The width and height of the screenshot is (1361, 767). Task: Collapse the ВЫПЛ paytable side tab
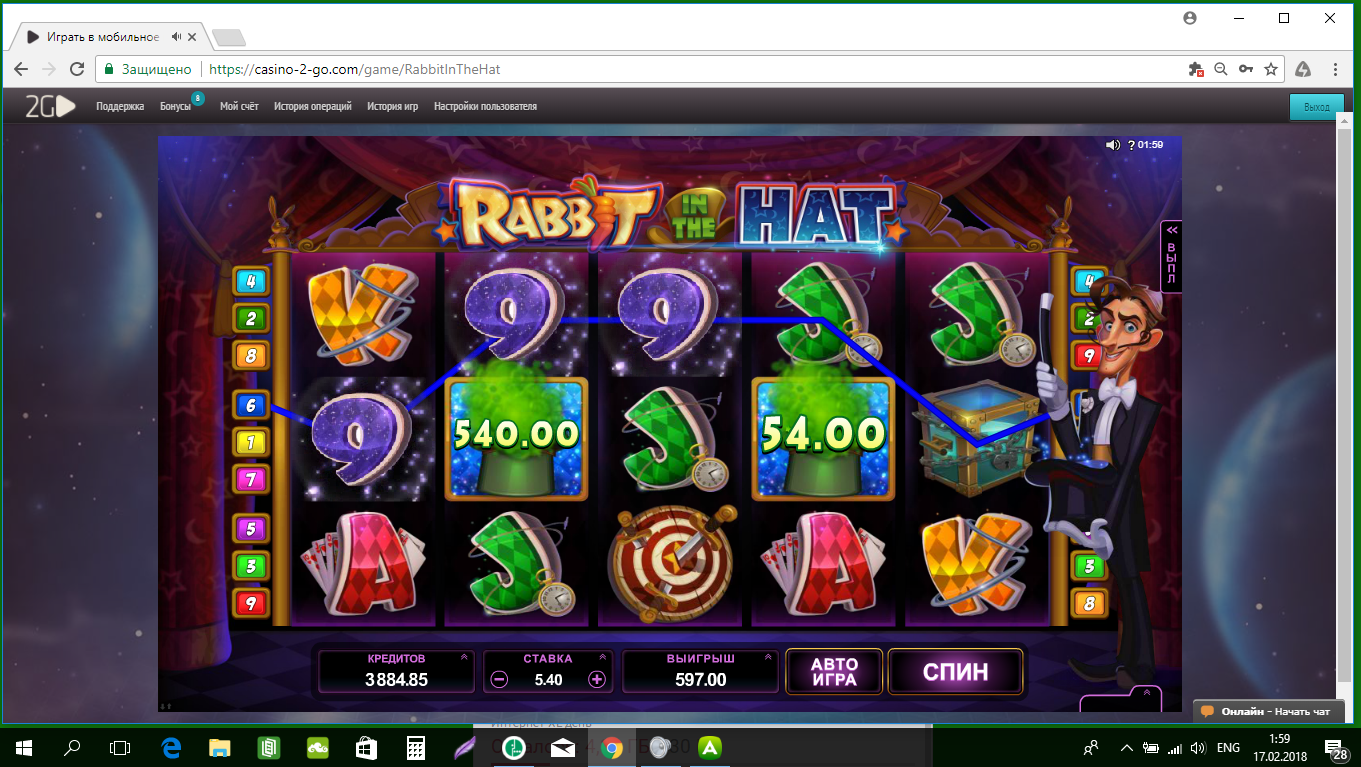pos(1171,256)
